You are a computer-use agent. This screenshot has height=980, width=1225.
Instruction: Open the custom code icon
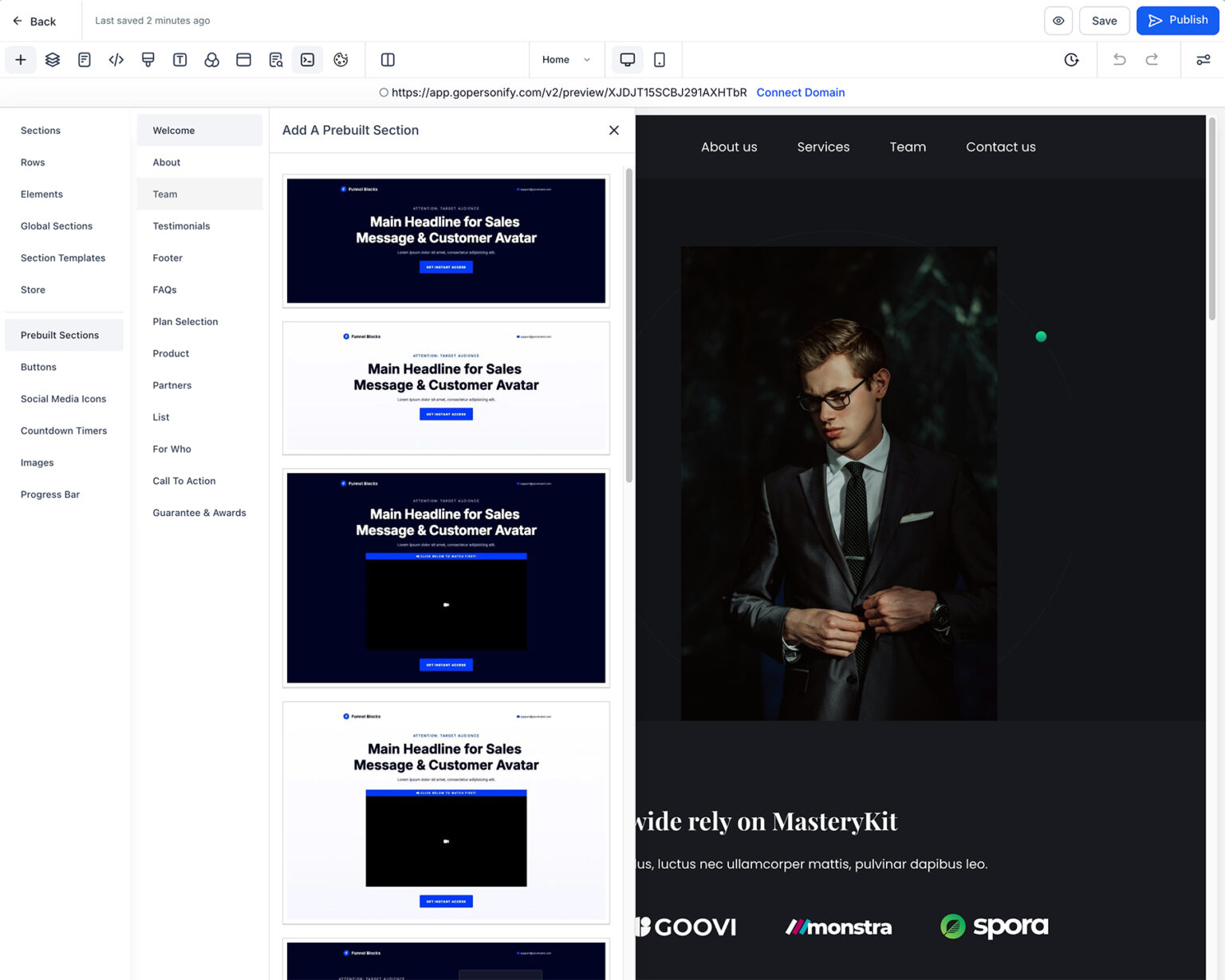point(116,60)
